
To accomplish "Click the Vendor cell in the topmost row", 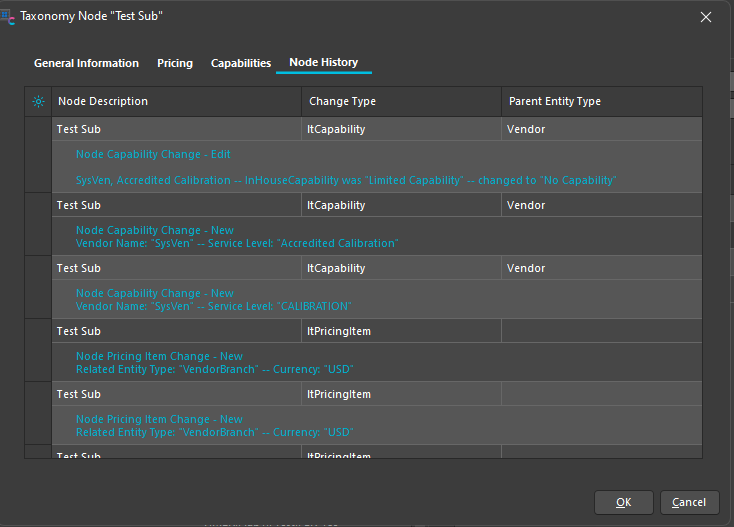I will [526, 129].
